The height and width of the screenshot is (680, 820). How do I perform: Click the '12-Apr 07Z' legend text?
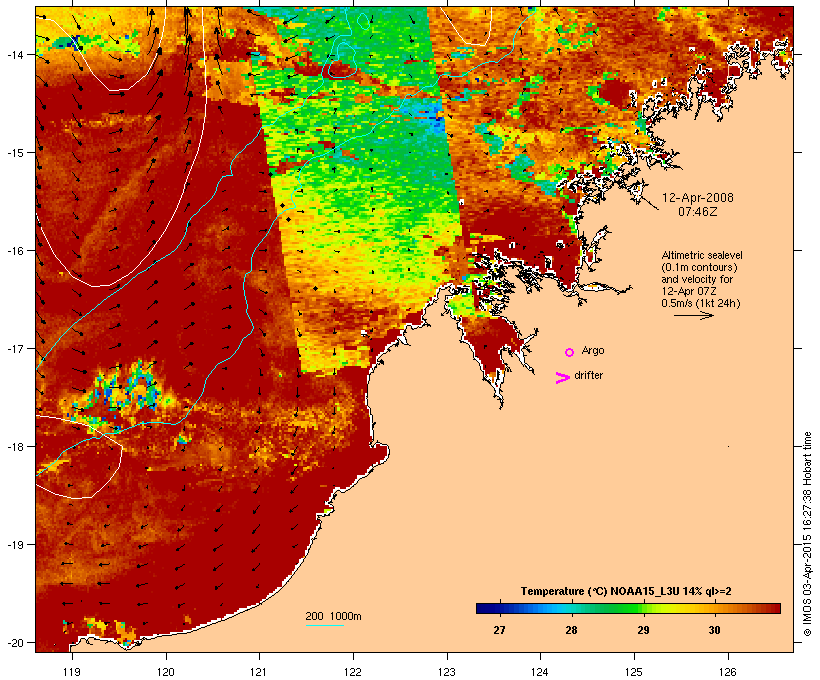pyautogui.click(x=689, y=291)
